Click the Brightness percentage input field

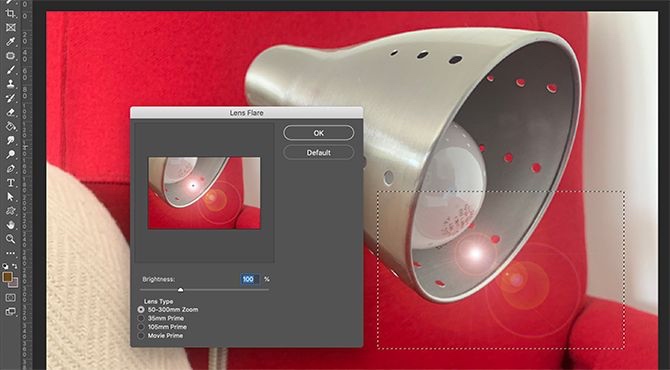click(x=250, y=279)
